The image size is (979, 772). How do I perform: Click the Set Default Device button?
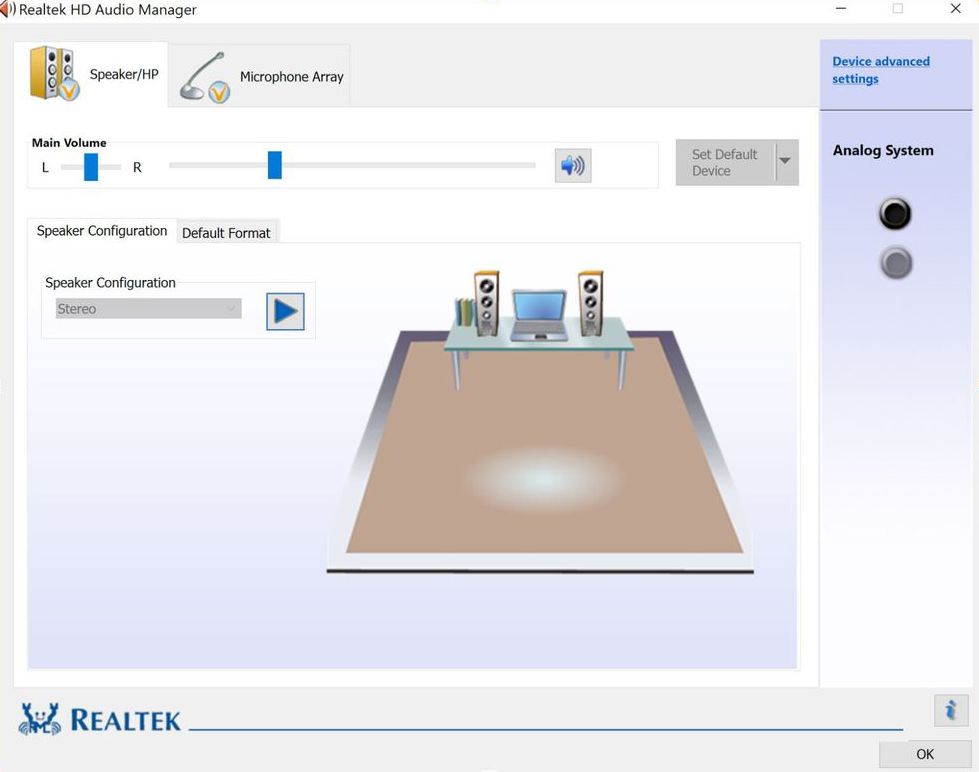tap(725, 162)
